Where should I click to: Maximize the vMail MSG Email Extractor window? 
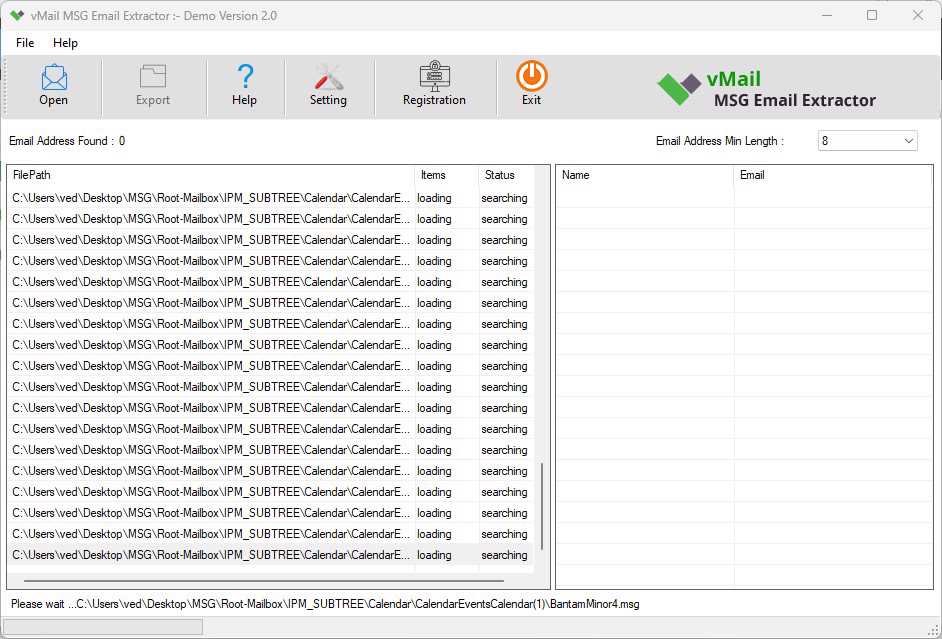[x=872, y=16]
